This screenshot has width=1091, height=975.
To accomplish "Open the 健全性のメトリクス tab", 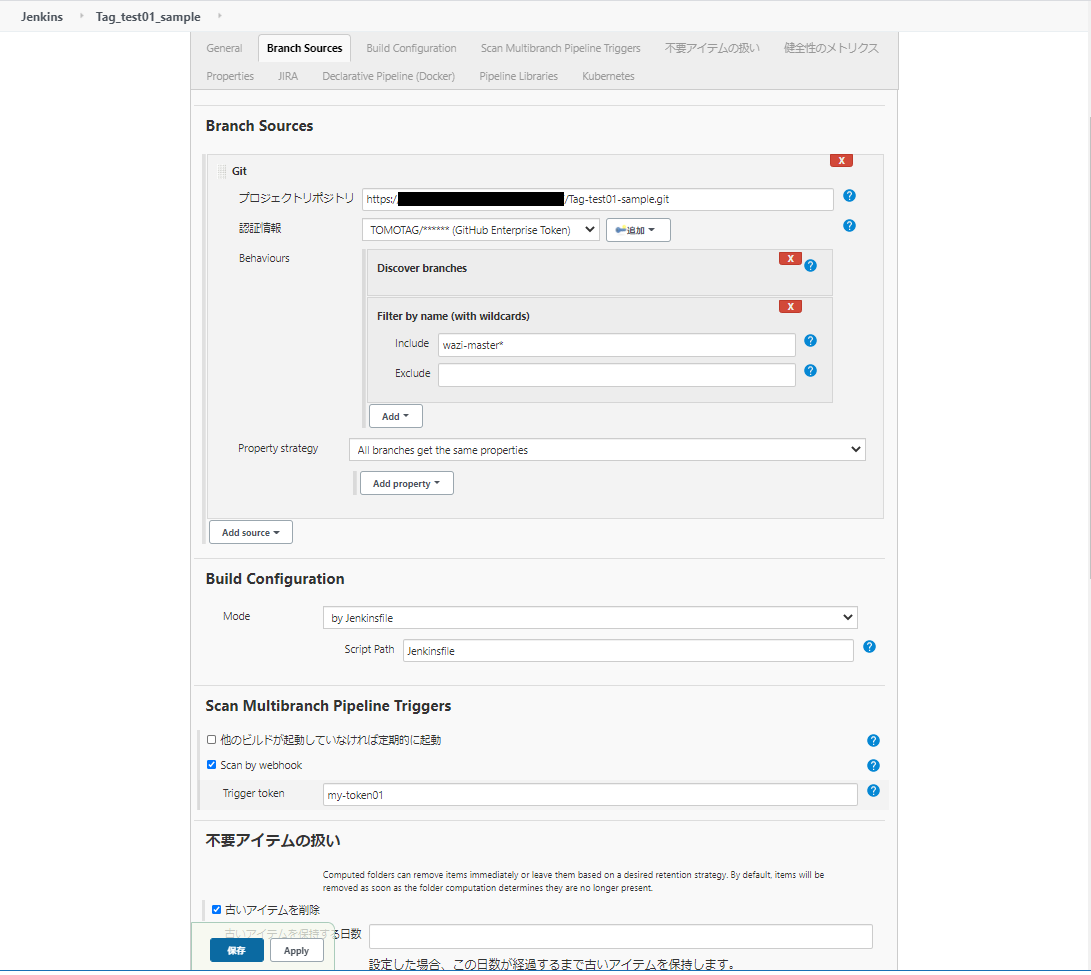I will point(831,48).
